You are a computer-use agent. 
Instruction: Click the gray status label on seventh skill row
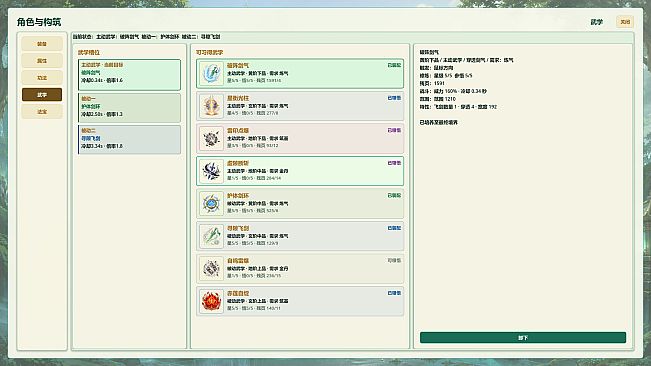click(394, 261)
